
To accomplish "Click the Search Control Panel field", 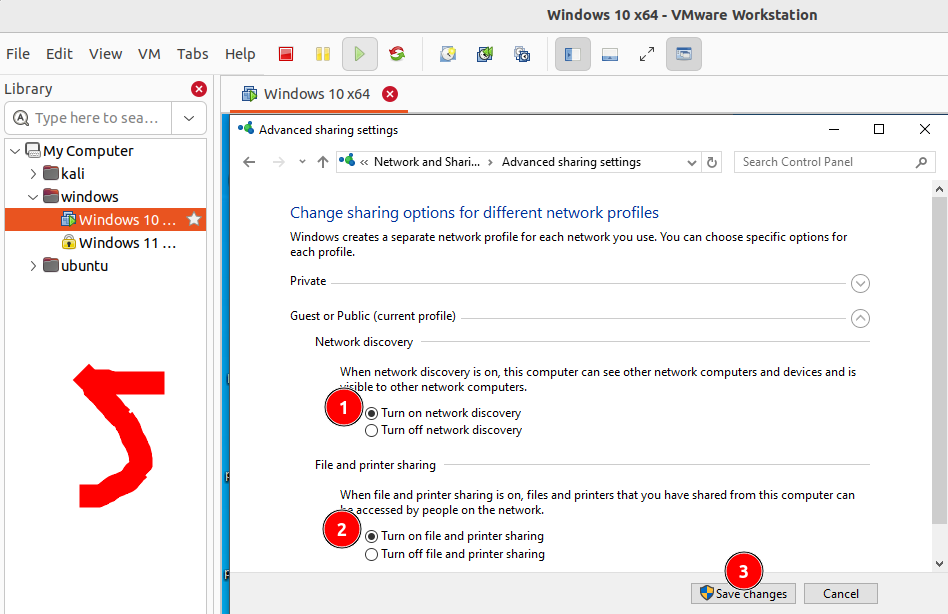I will click(834, 162).
